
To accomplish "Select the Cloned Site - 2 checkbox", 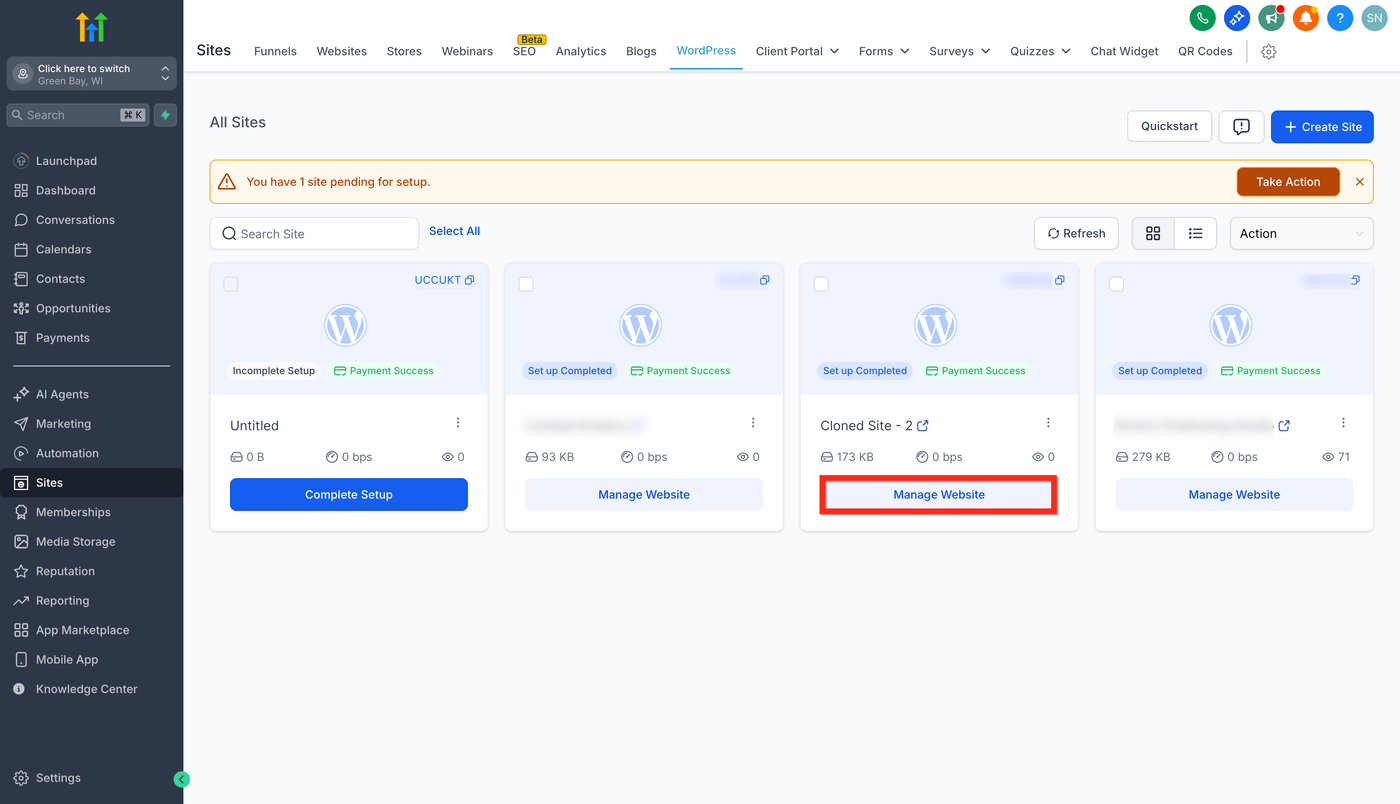I will point(821,284).
